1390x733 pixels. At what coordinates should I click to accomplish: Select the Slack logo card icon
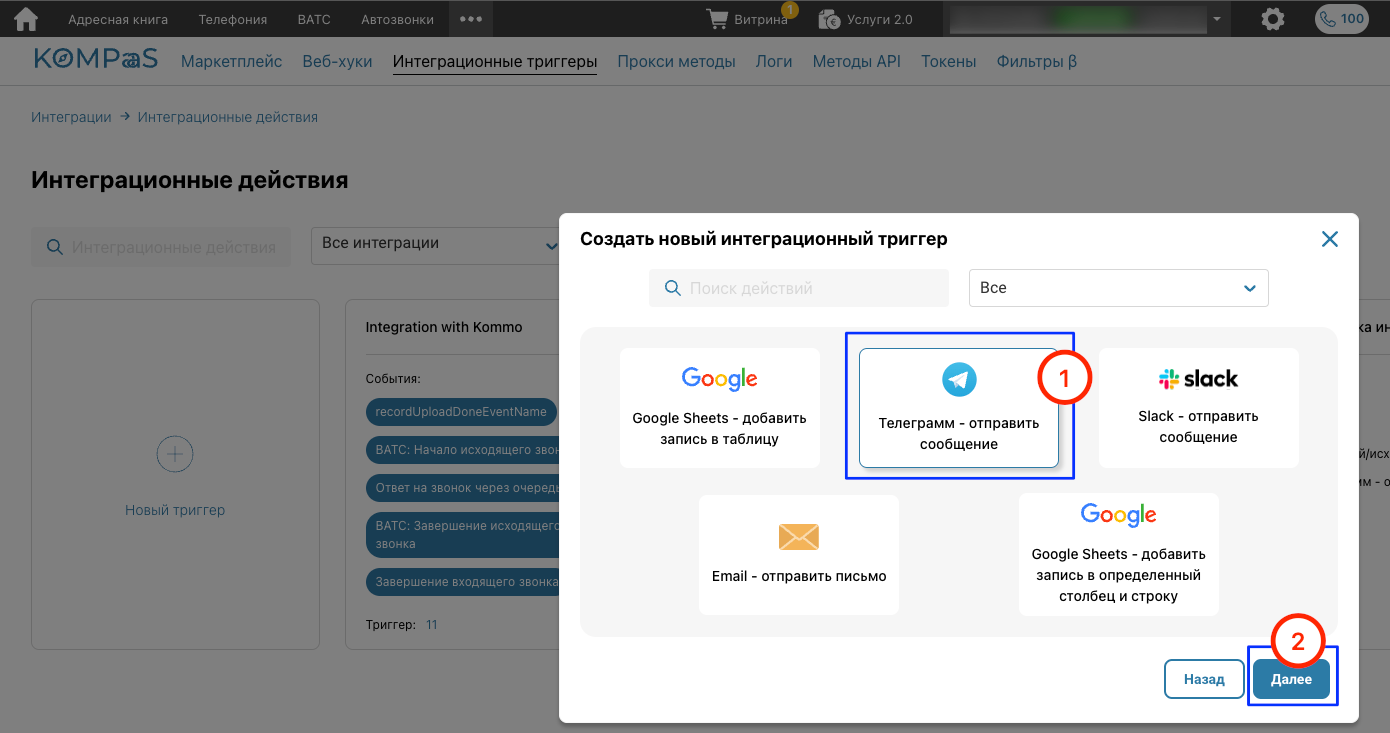click(x=1198, y=379)
